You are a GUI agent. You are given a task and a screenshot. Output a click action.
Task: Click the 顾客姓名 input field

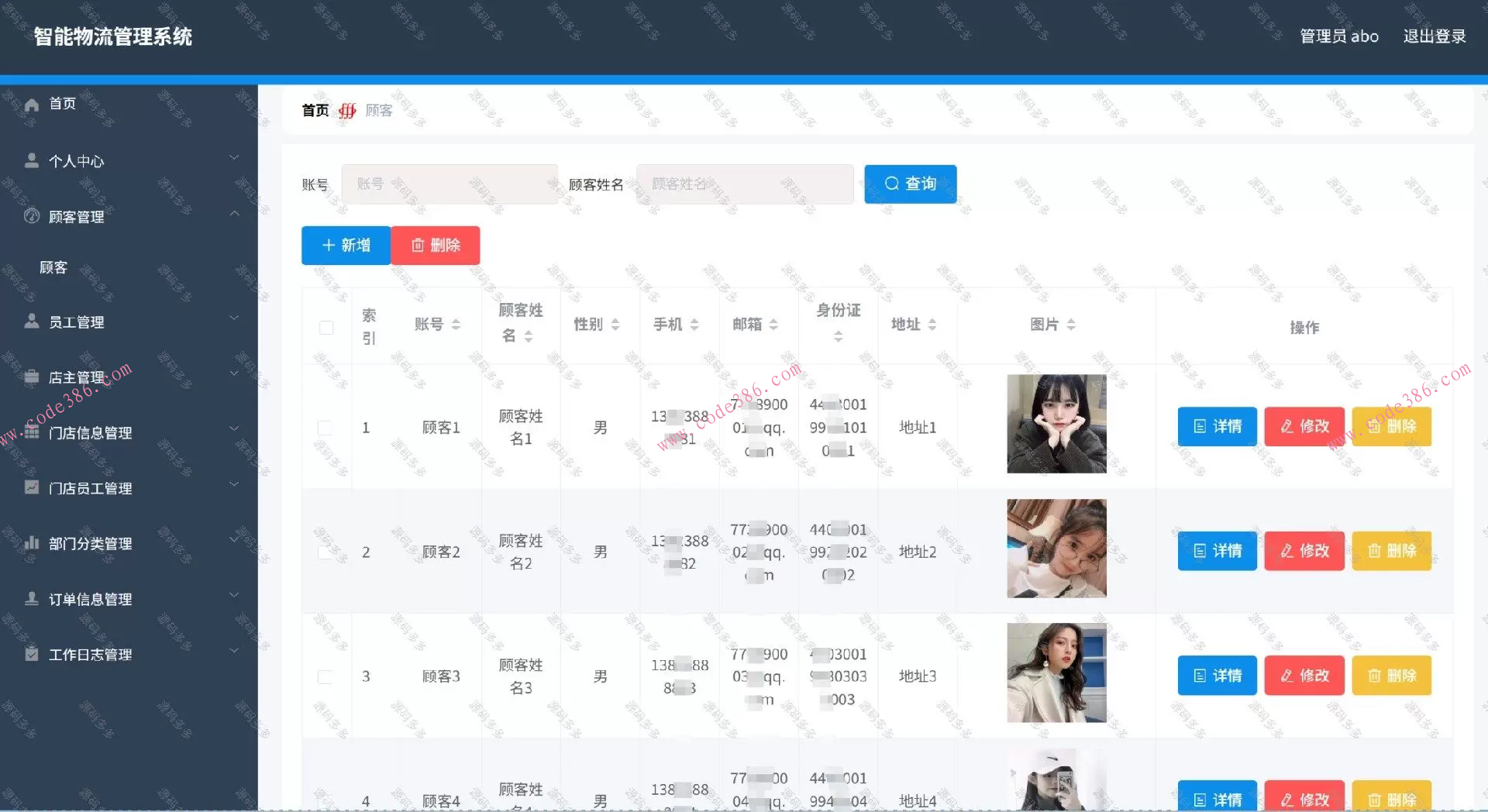[744, 184]
